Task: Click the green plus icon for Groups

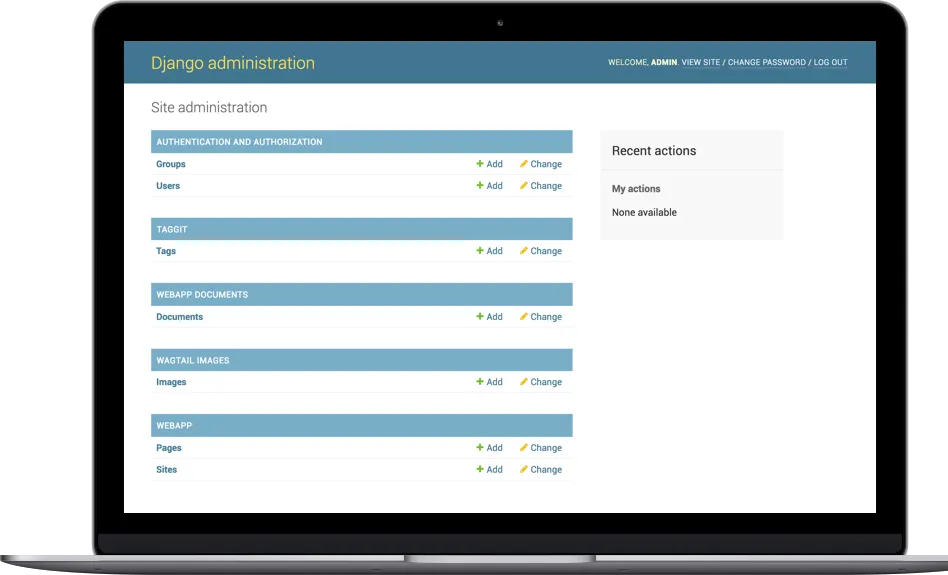Action: 480,164
